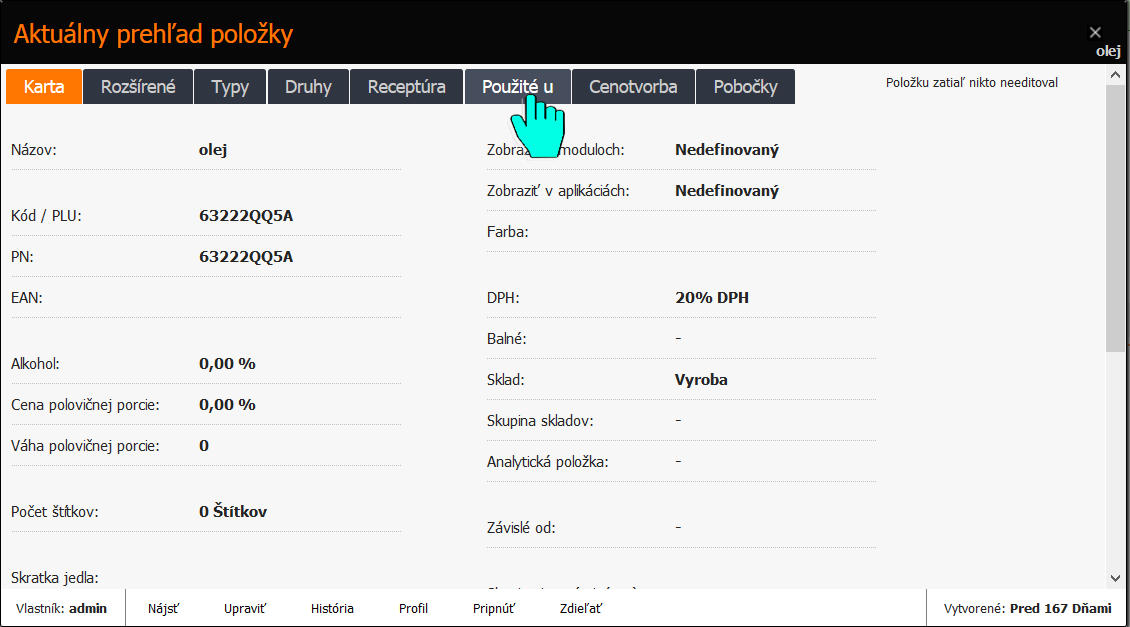Pin the item with Pripnúť
1130x627 pixels.
(x=494, y=608)
